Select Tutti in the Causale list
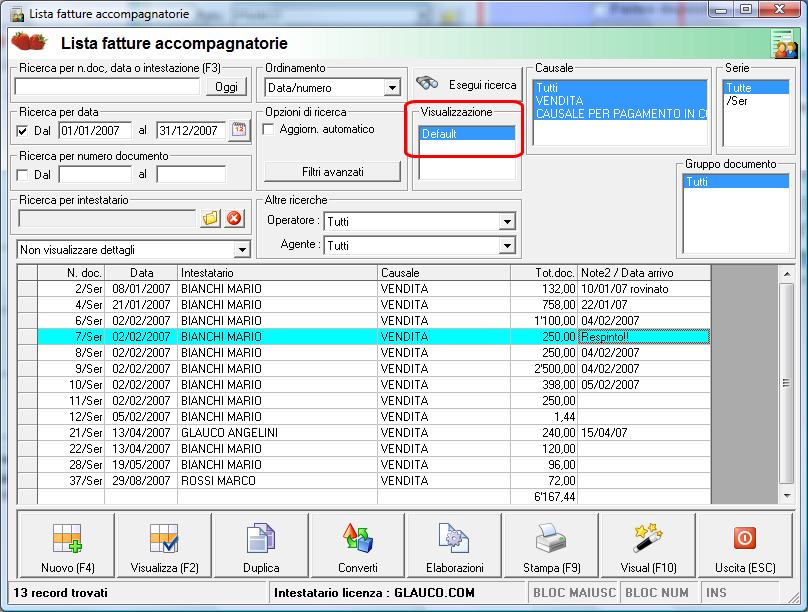Viewport: 808px width, 612px height. 620,88
